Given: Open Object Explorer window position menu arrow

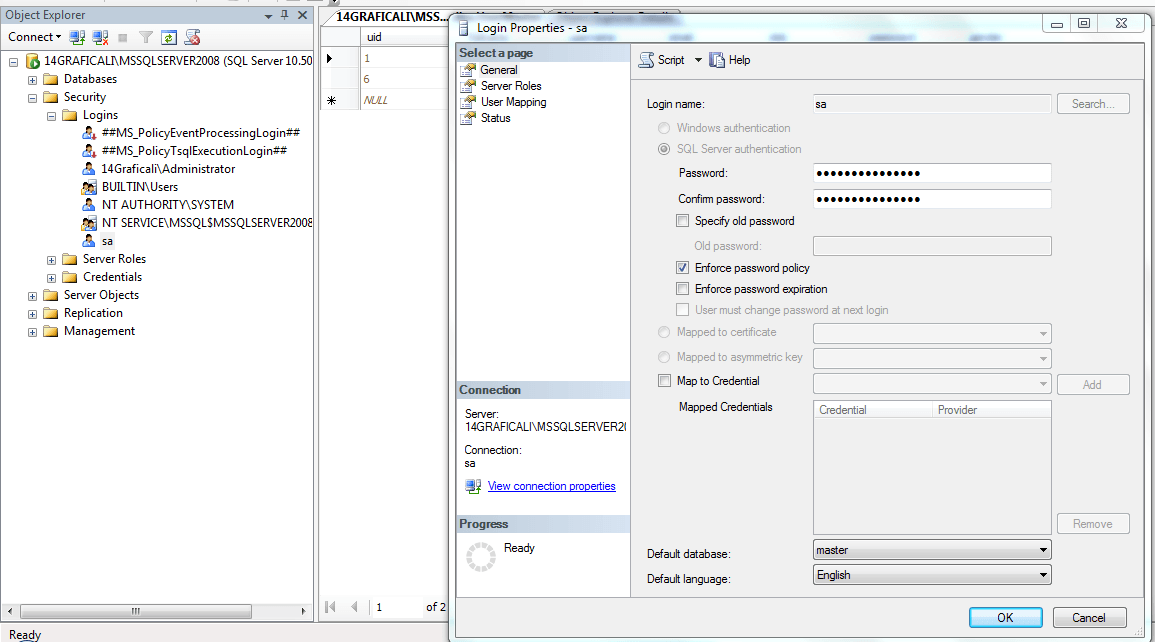Looking at the screenshot, I should 268,15.
